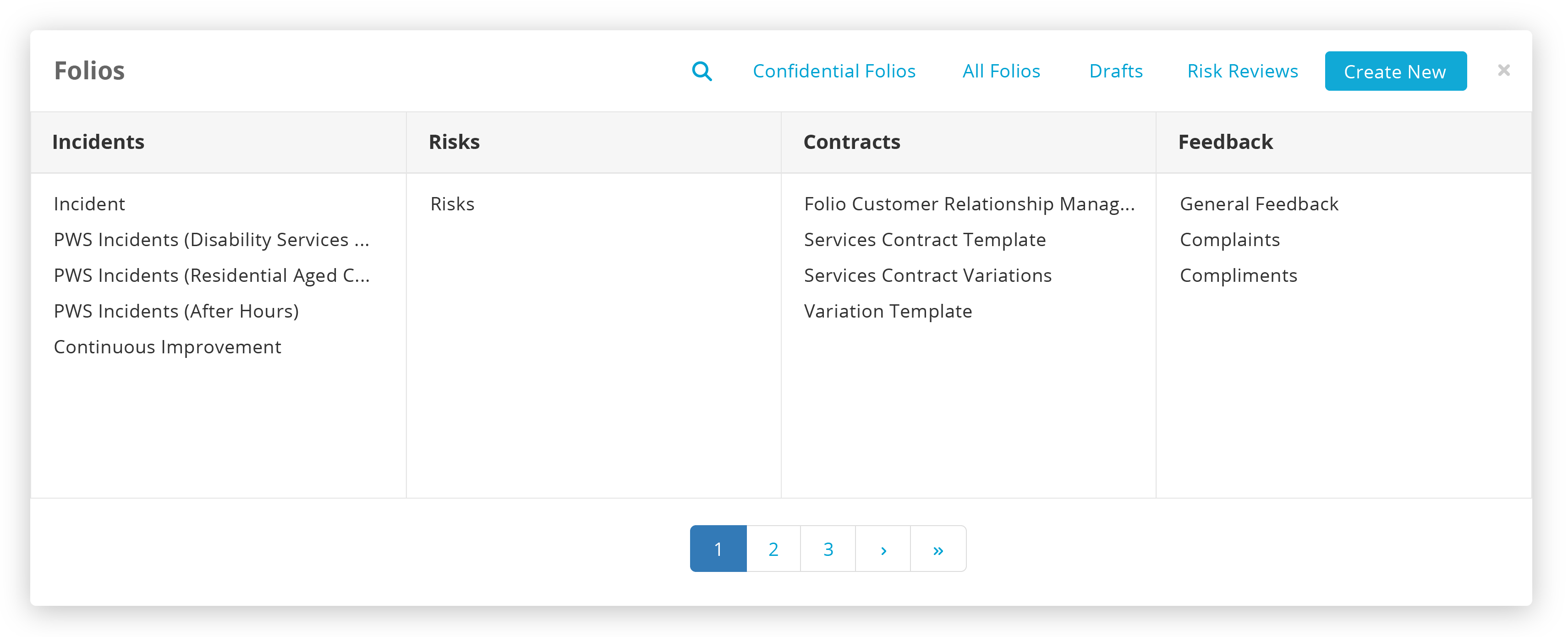
Task: Open the Incident folio
Action: pyautogui.click(x=89, y=204)
